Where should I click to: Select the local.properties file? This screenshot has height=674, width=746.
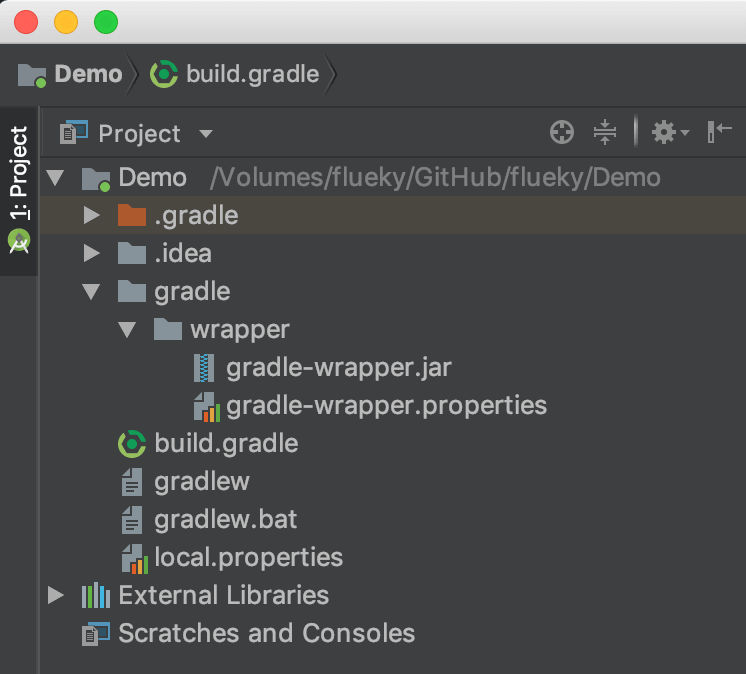click(x=248, y=557)
